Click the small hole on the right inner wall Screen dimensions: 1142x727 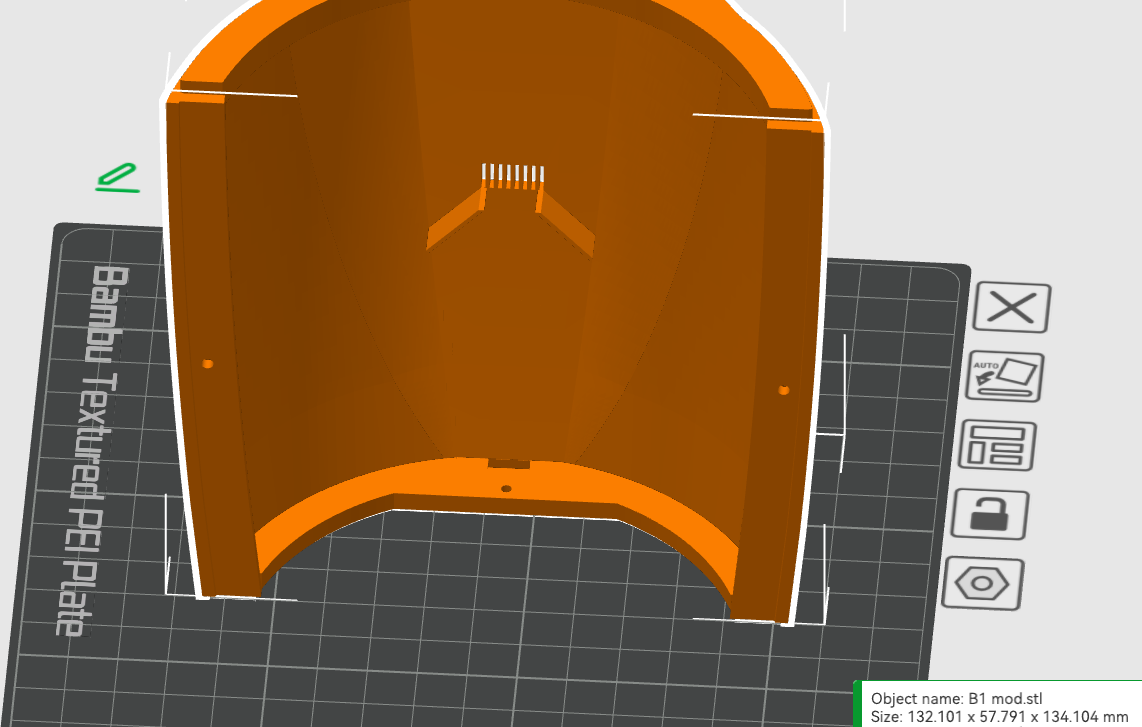click(784, 390)
